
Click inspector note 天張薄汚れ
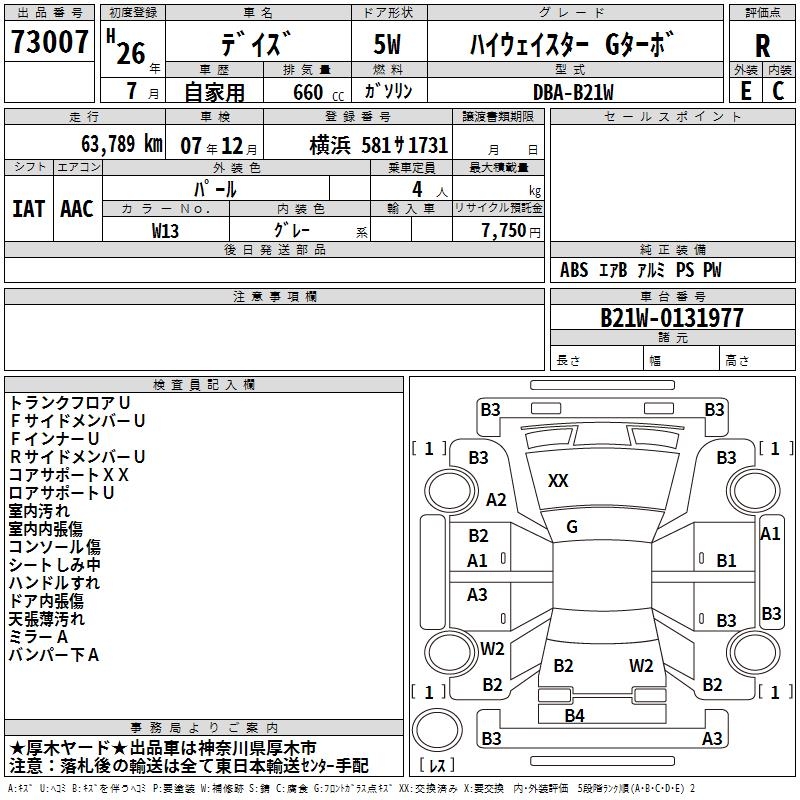tap(46, 619)
